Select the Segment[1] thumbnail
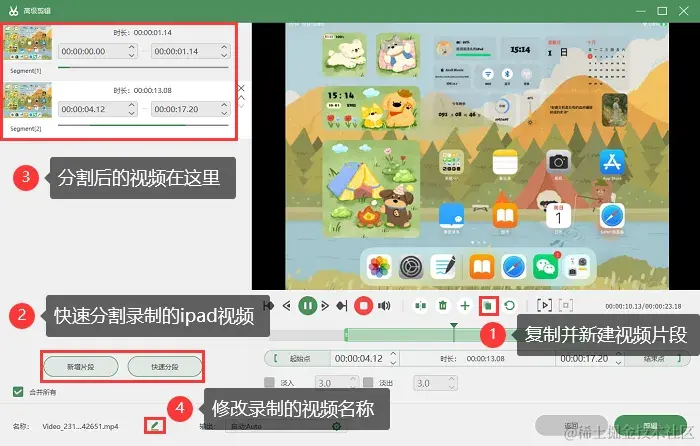Screen dimensions: 700x446 (28, 43)
